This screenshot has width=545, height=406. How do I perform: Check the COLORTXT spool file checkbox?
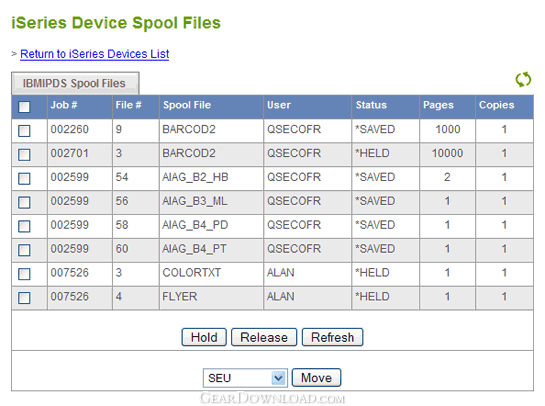[24, 274]
